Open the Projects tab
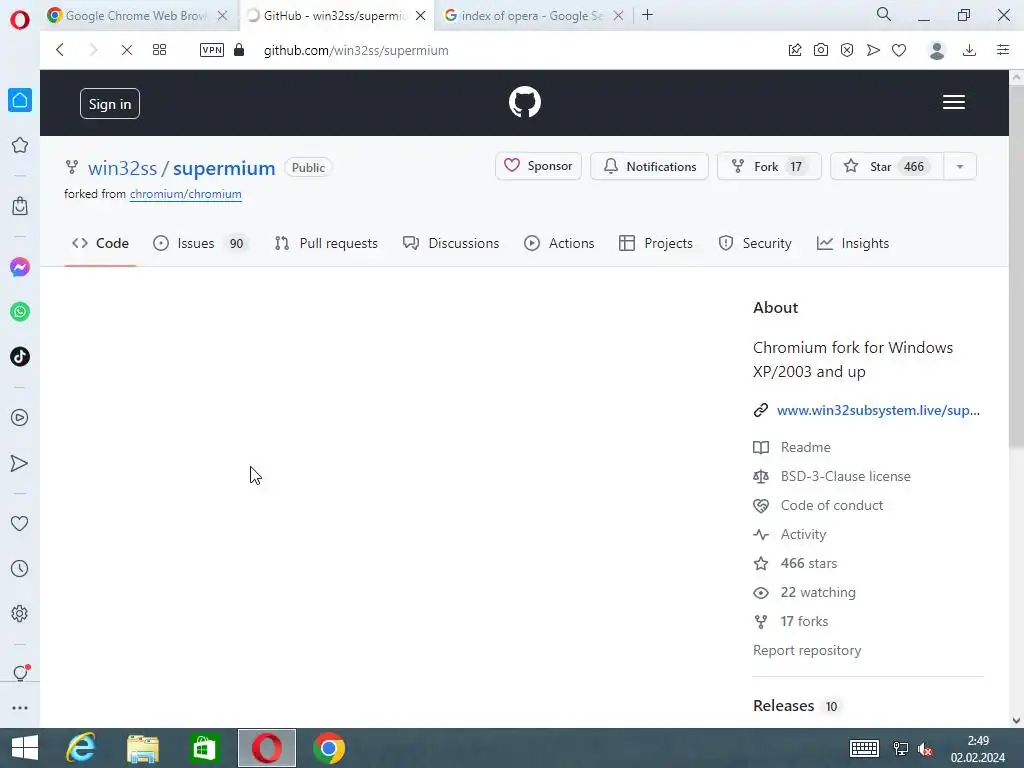Screen dimensions: 1024x768 [656, 243]
